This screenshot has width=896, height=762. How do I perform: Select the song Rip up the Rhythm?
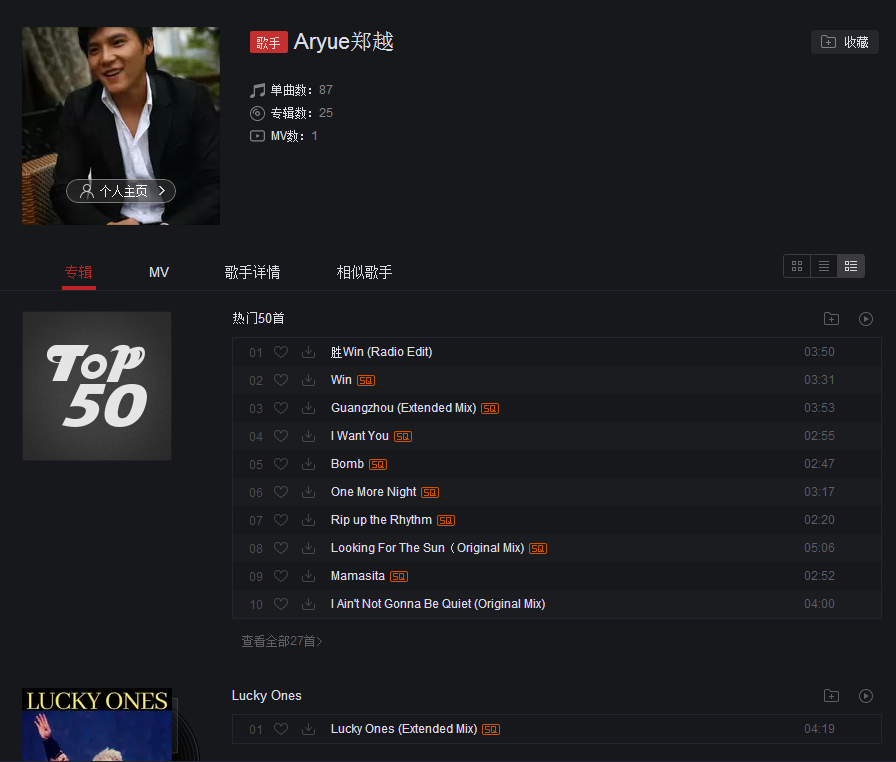point(381,520)
